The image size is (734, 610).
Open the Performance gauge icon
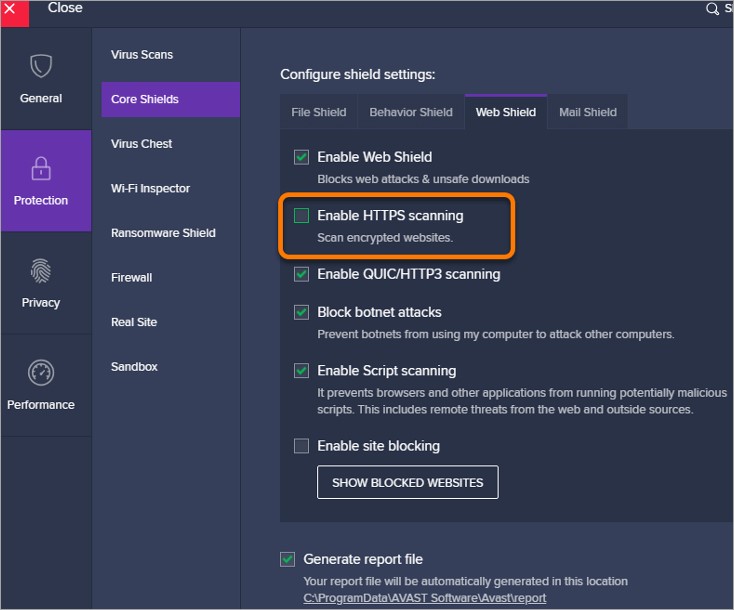tap(41, 373)
